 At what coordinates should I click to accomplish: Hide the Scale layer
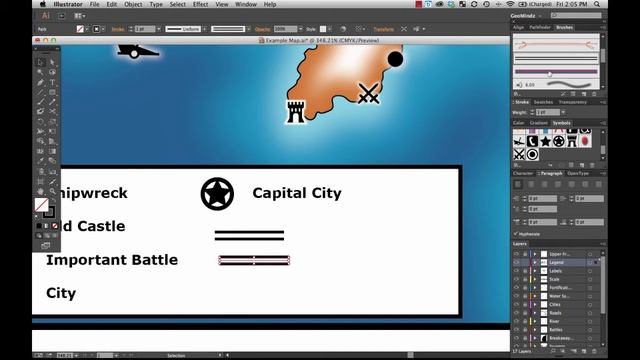[516, 279]
